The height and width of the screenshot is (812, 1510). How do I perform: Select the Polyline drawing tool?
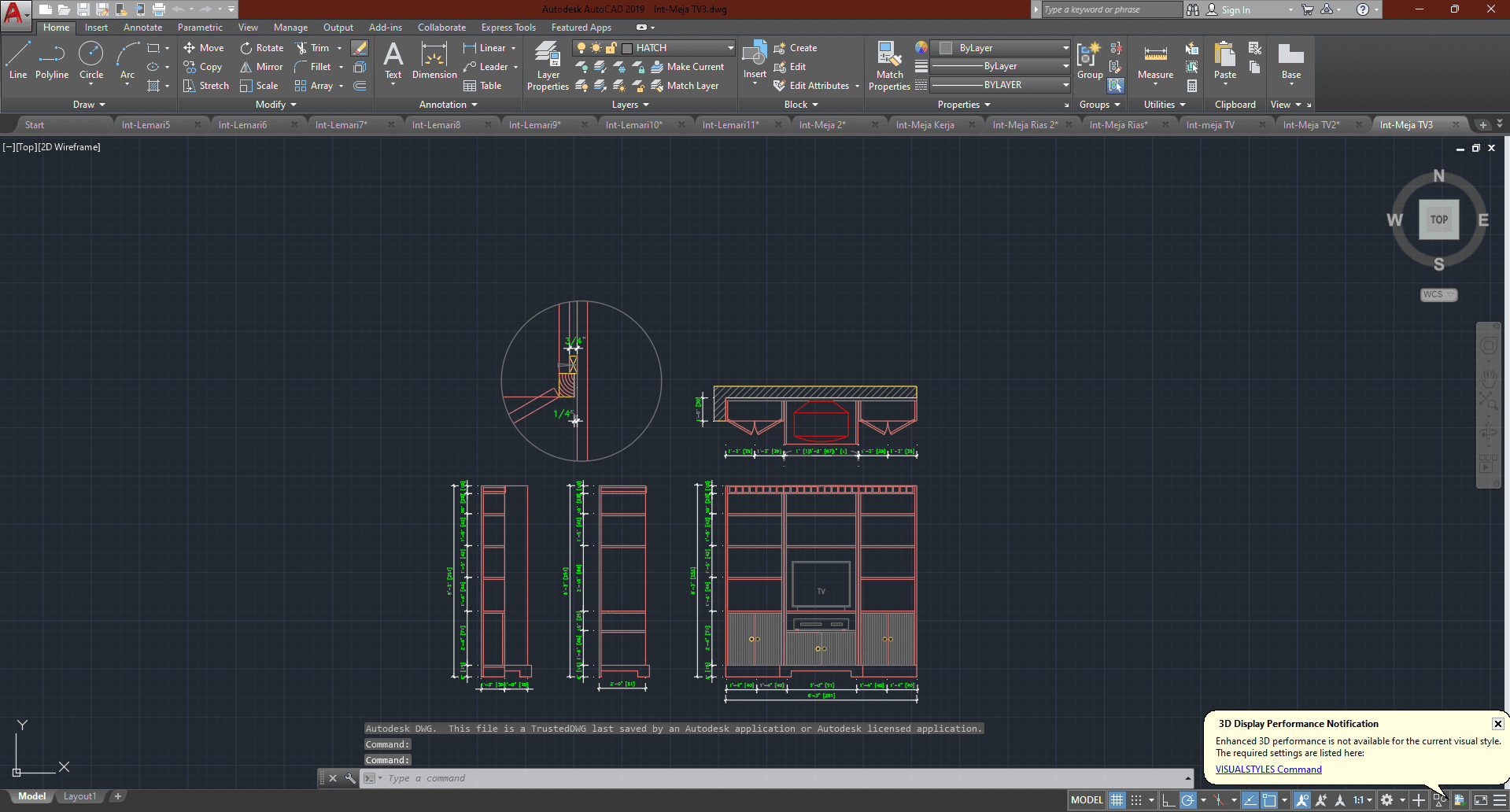[51, 61]
